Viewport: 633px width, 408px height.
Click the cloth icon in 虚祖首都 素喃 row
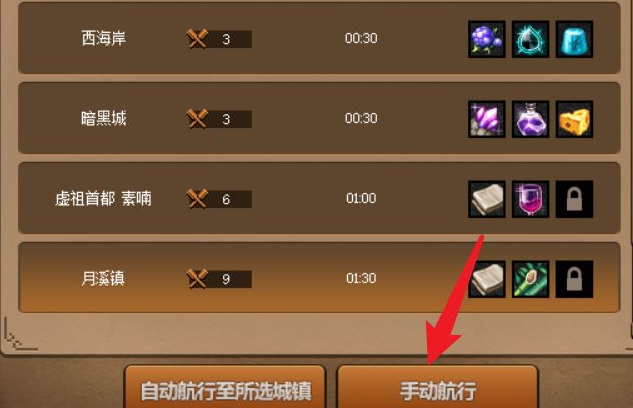pyautogui.click(x=486, y=199)
